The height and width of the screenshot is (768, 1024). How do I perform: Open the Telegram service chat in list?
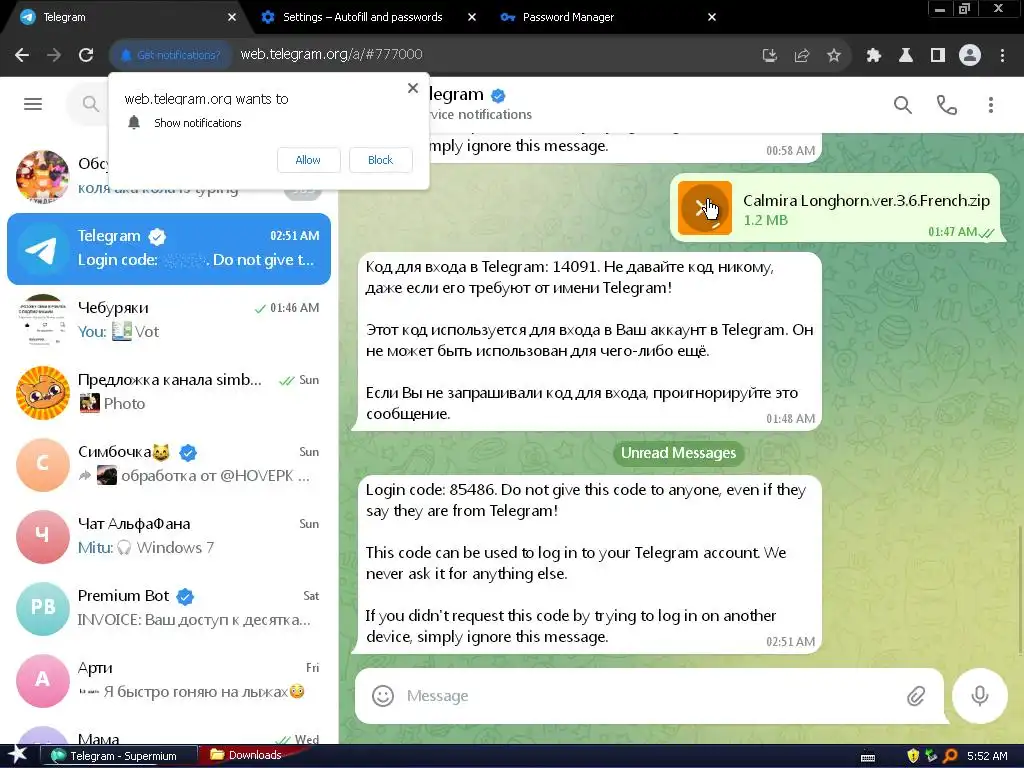(x=168, y=249)
